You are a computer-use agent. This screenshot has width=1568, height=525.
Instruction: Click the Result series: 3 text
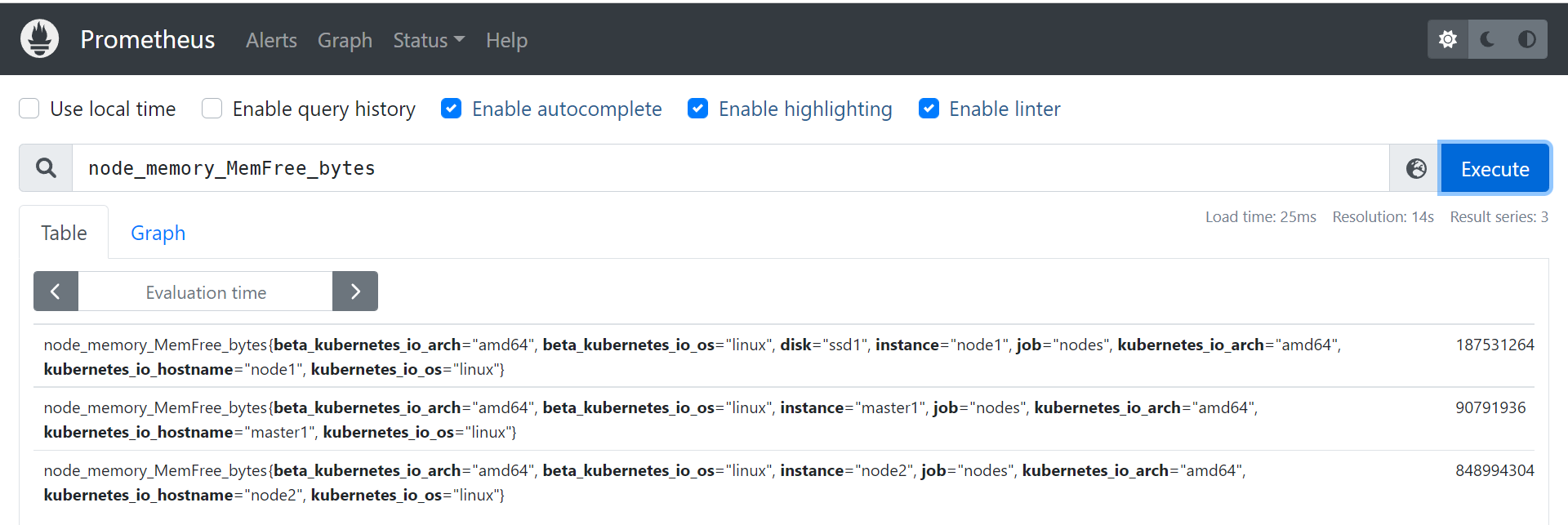1499,216
